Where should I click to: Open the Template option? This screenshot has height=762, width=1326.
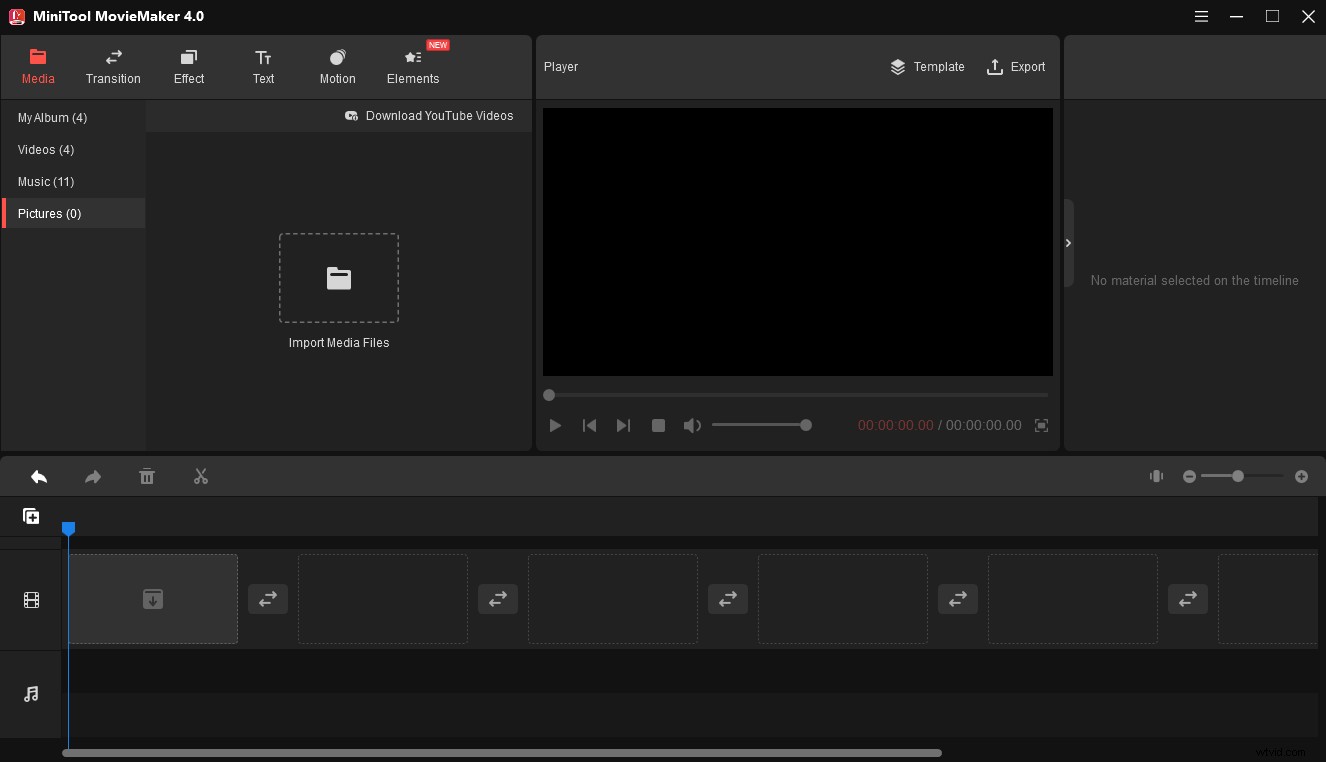point(927,67)
